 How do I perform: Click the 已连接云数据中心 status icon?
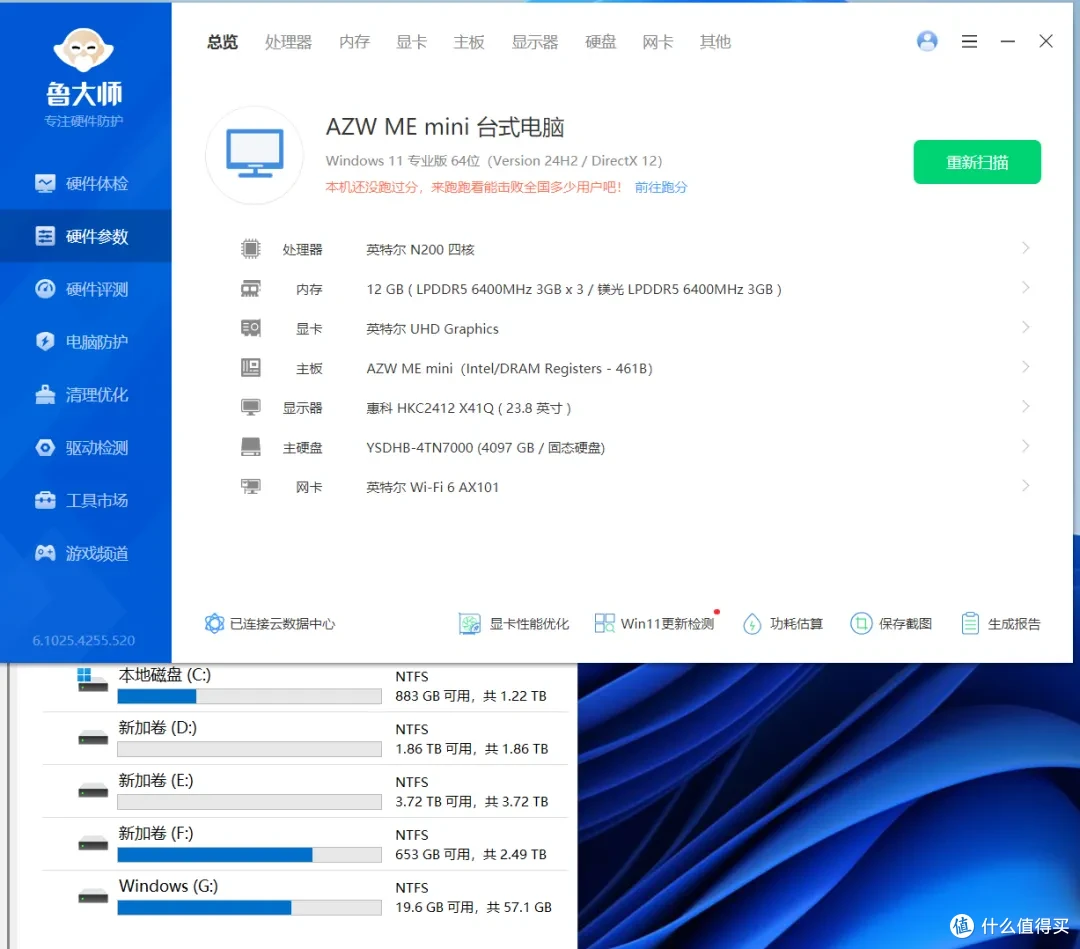tap(214, 623)
